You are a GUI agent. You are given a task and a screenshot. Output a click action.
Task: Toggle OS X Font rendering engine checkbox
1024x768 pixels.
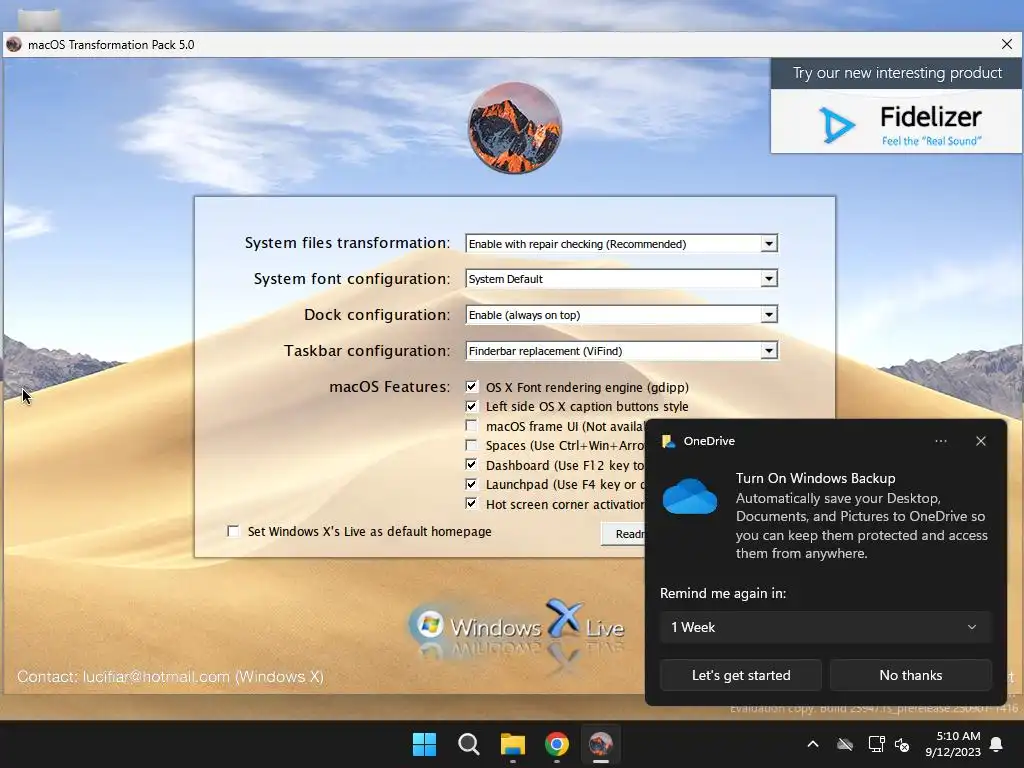472,387
